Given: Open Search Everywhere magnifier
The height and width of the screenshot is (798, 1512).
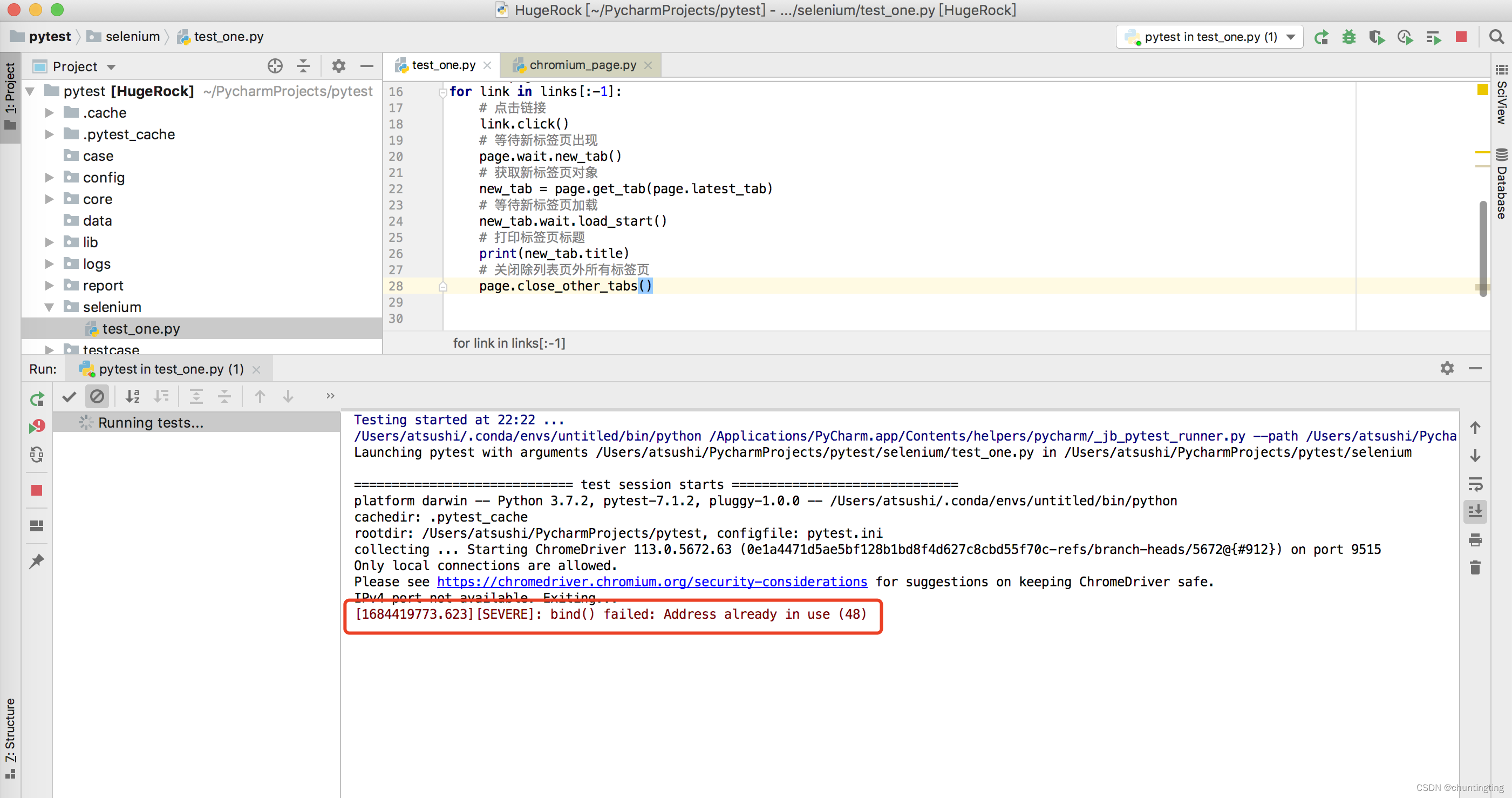Looking at the screenshot, I should tap(1496, 37).
